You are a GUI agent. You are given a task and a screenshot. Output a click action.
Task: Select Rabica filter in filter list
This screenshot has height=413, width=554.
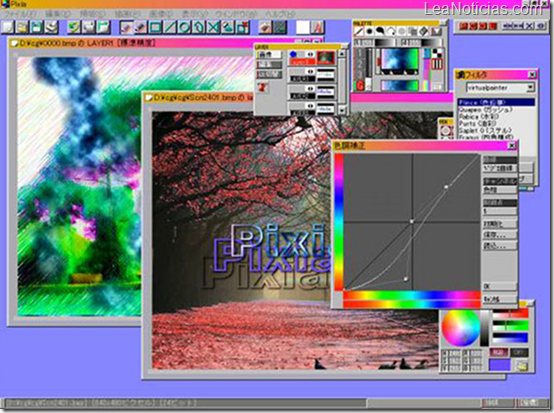(x=496, y=117)
